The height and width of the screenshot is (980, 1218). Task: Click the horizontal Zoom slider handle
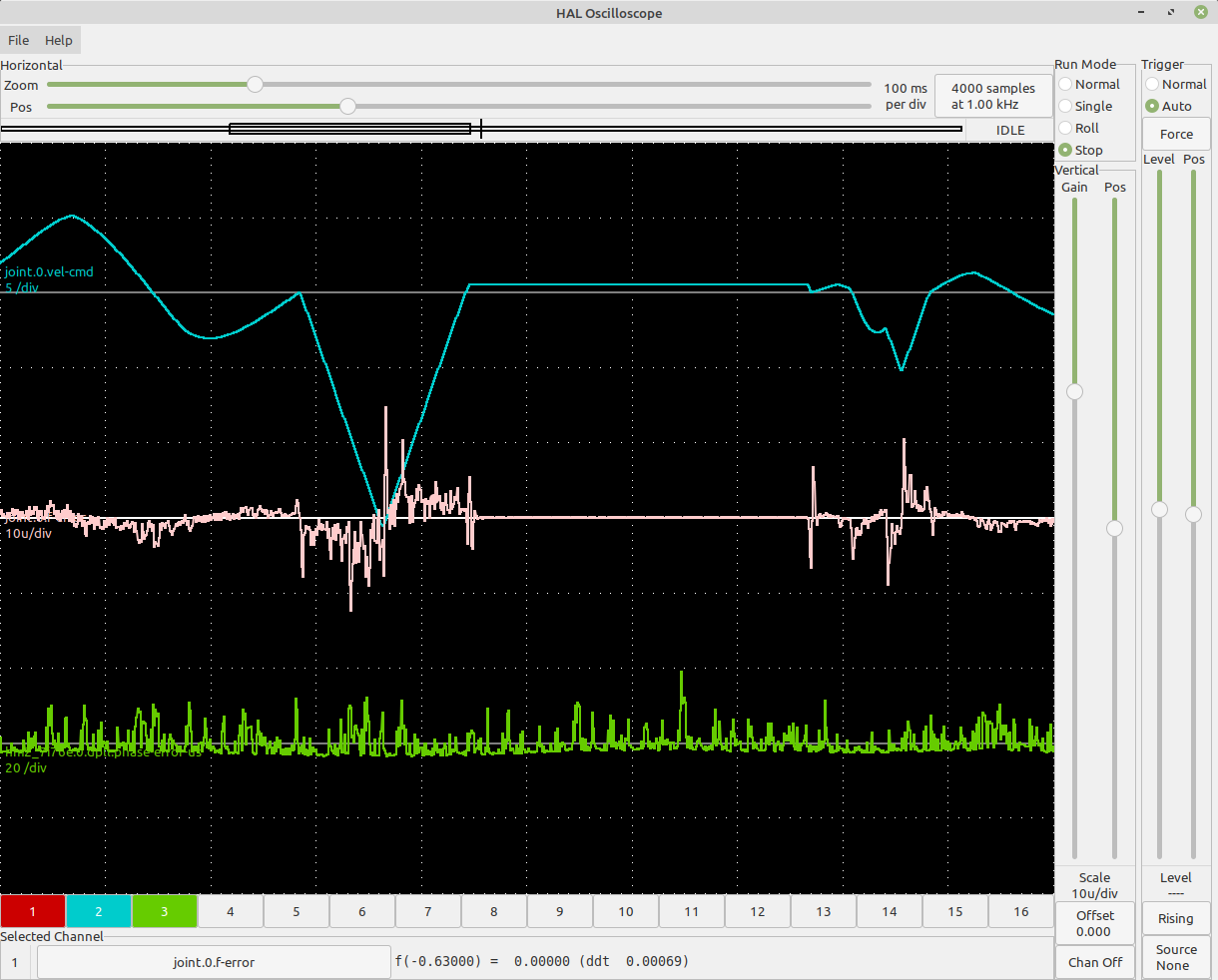coord(255,85)
